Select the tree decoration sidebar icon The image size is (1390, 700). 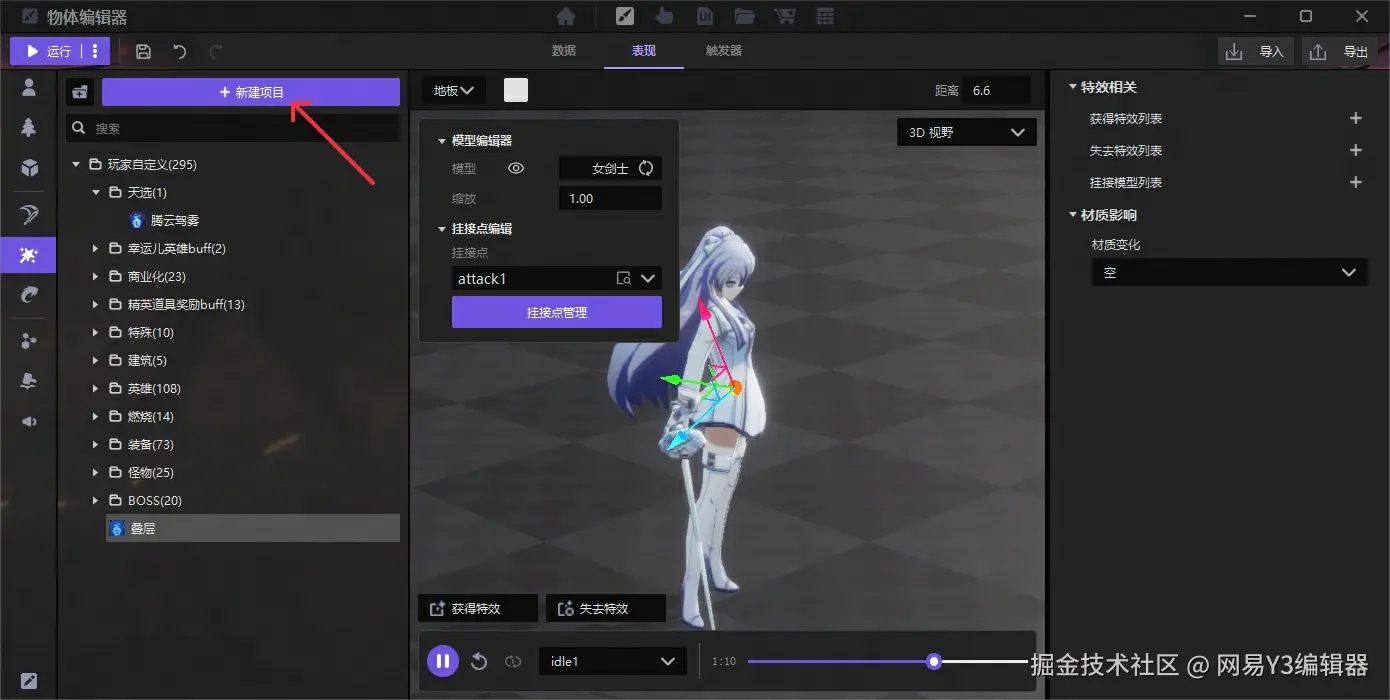(x=29, y=127)
